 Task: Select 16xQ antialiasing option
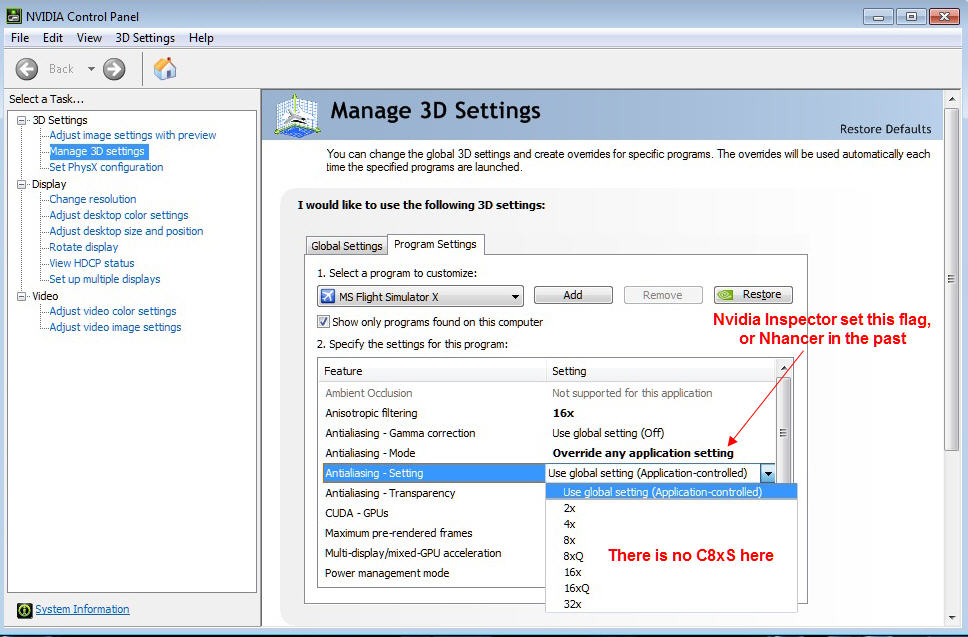tap(672, 588)
